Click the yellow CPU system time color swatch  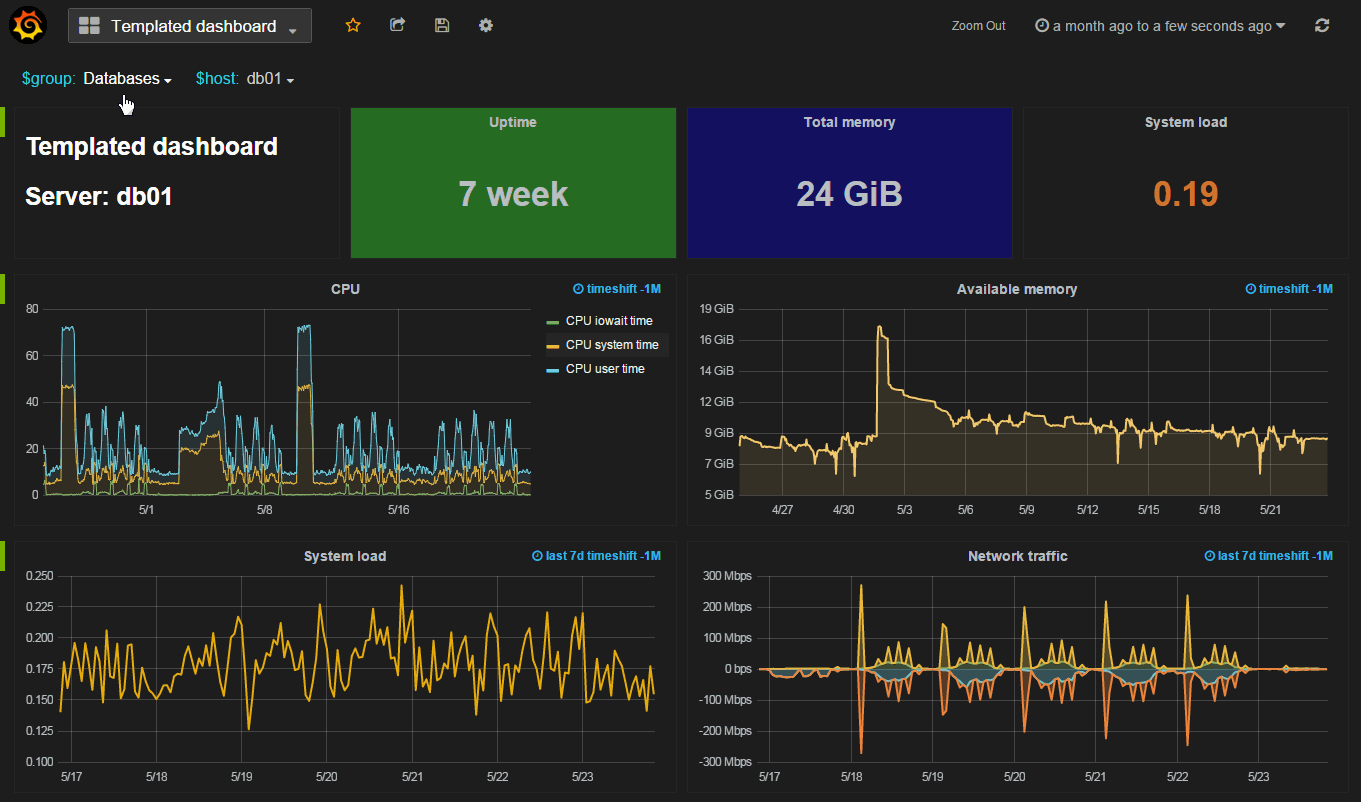[553, 346]
